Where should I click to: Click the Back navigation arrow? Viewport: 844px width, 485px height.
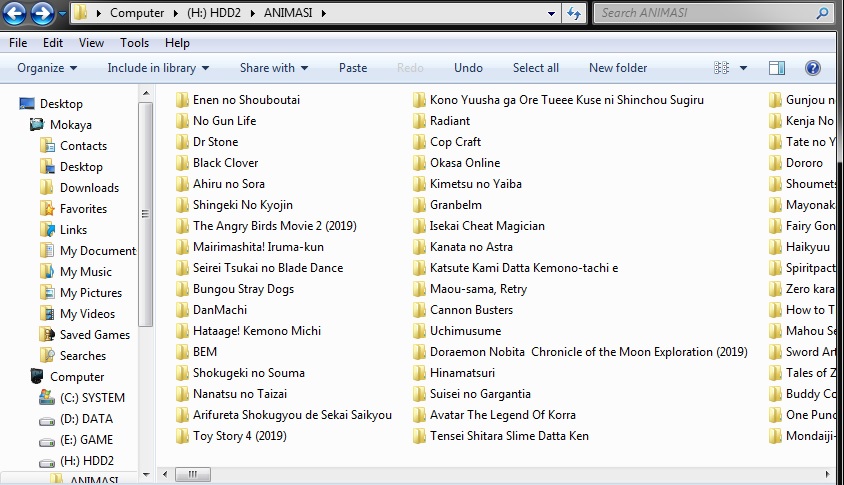click(15, 13)
